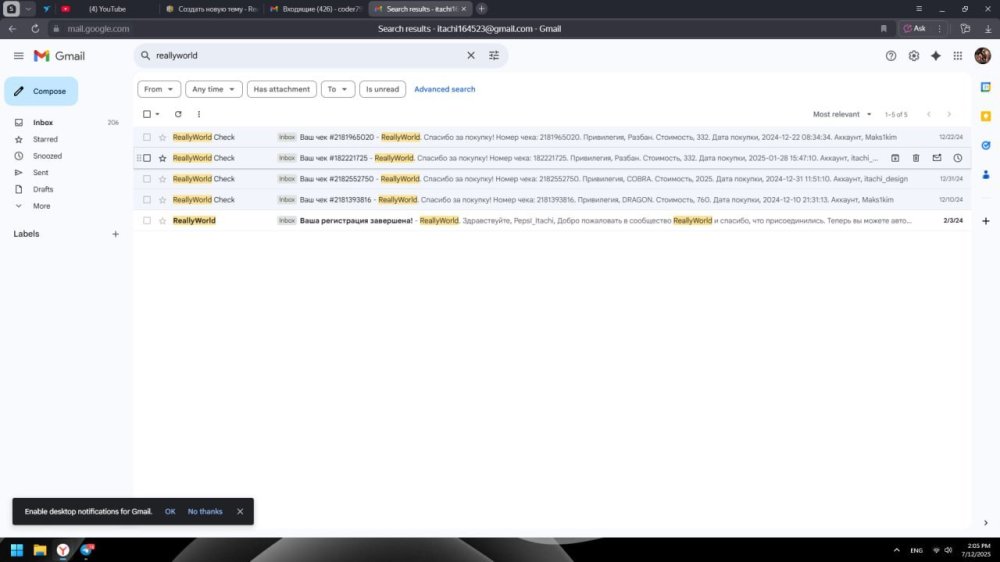This screenshot has height=562, width=1000.
Task: Open the To filter dropdown
Action: [337, 89]
